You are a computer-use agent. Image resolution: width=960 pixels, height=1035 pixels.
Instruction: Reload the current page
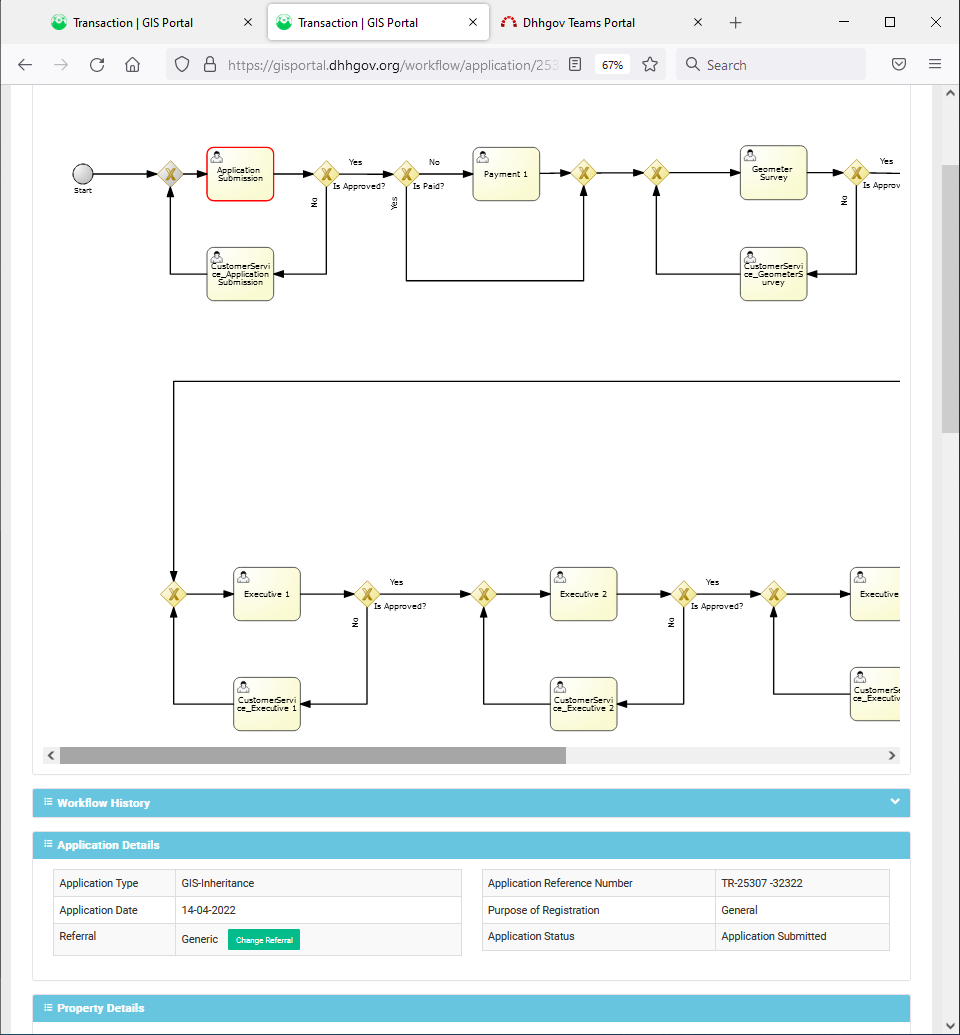tap(97, 65)
